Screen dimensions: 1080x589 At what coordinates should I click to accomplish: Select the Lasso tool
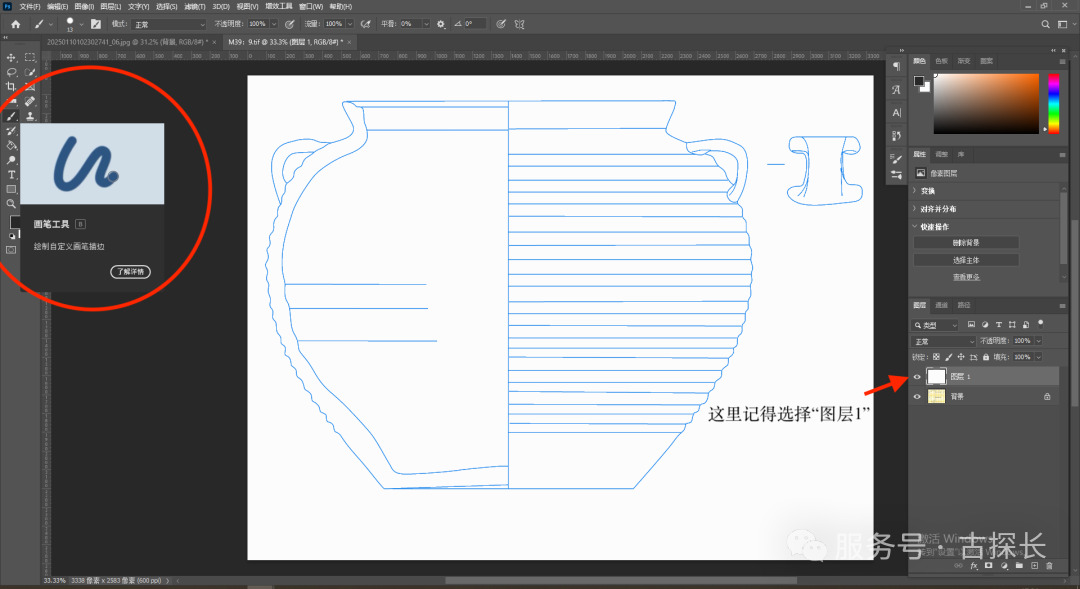11,72
